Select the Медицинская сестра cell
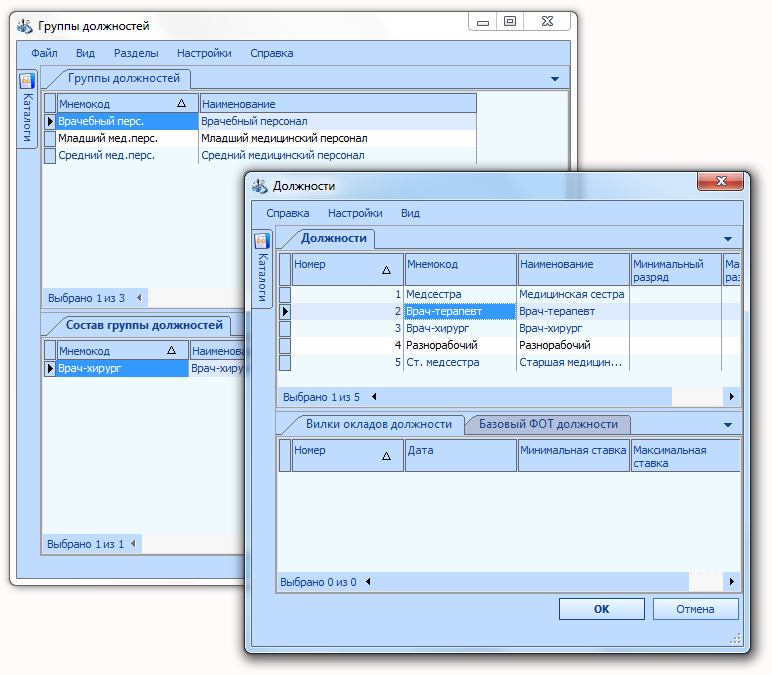This screenshot has height=675, width=772. pos(573,294)
